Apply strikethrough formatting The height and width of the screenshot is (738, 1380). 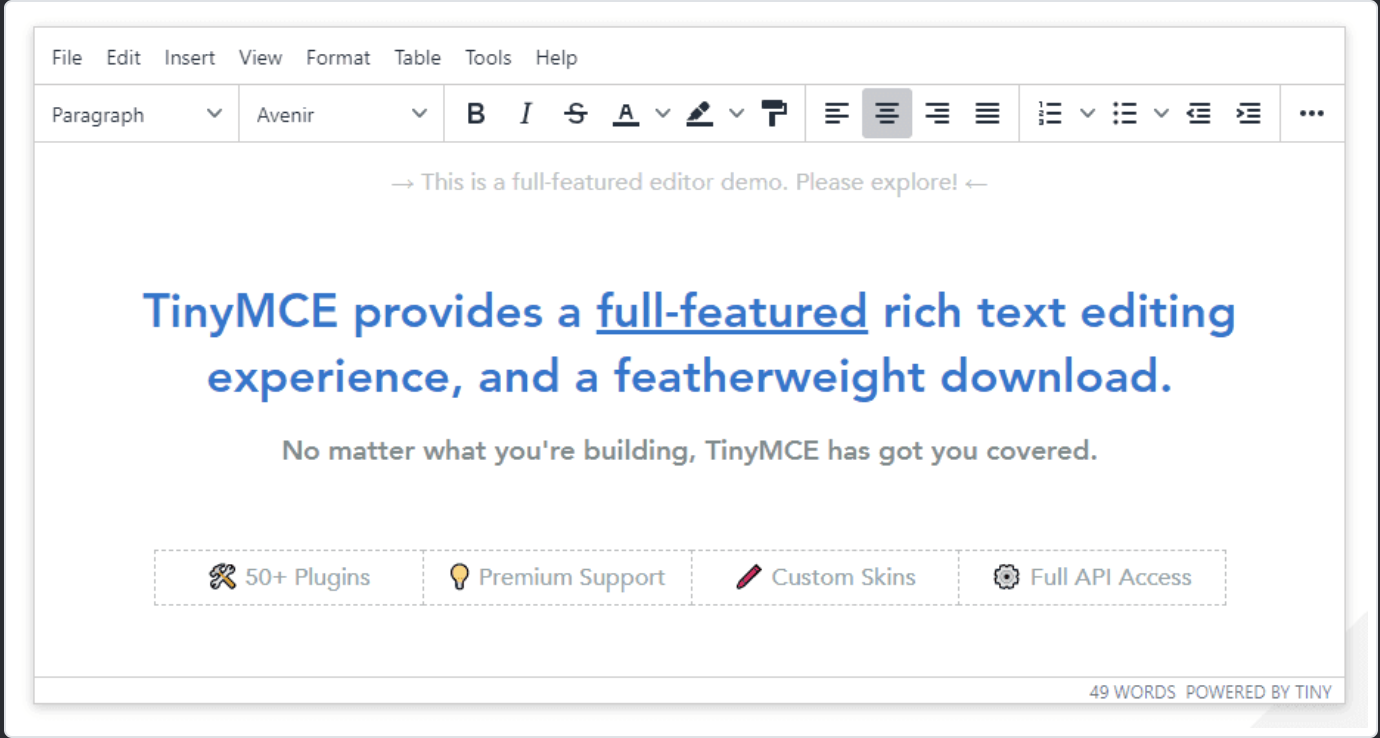(576, 114)
